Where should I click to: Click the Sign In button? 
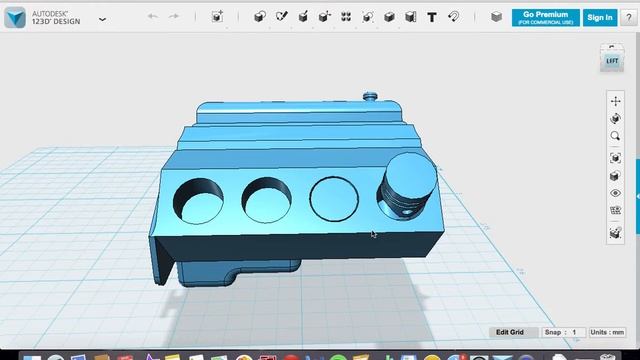pyautogui.click(x=600, y=18)
